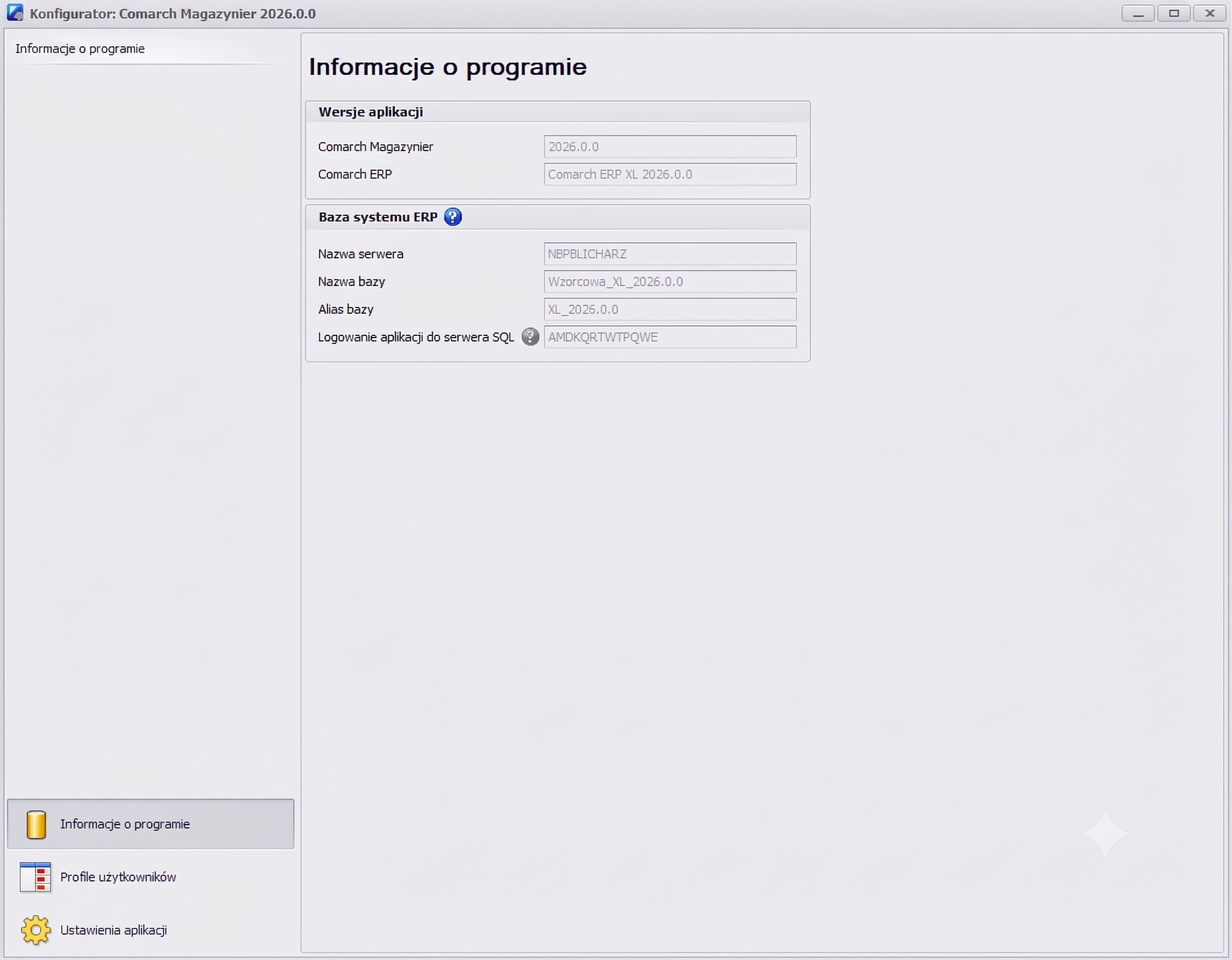Click the window title Konfigurator: Comarch Magazynier 2026.0.0

tap(173, 14)
